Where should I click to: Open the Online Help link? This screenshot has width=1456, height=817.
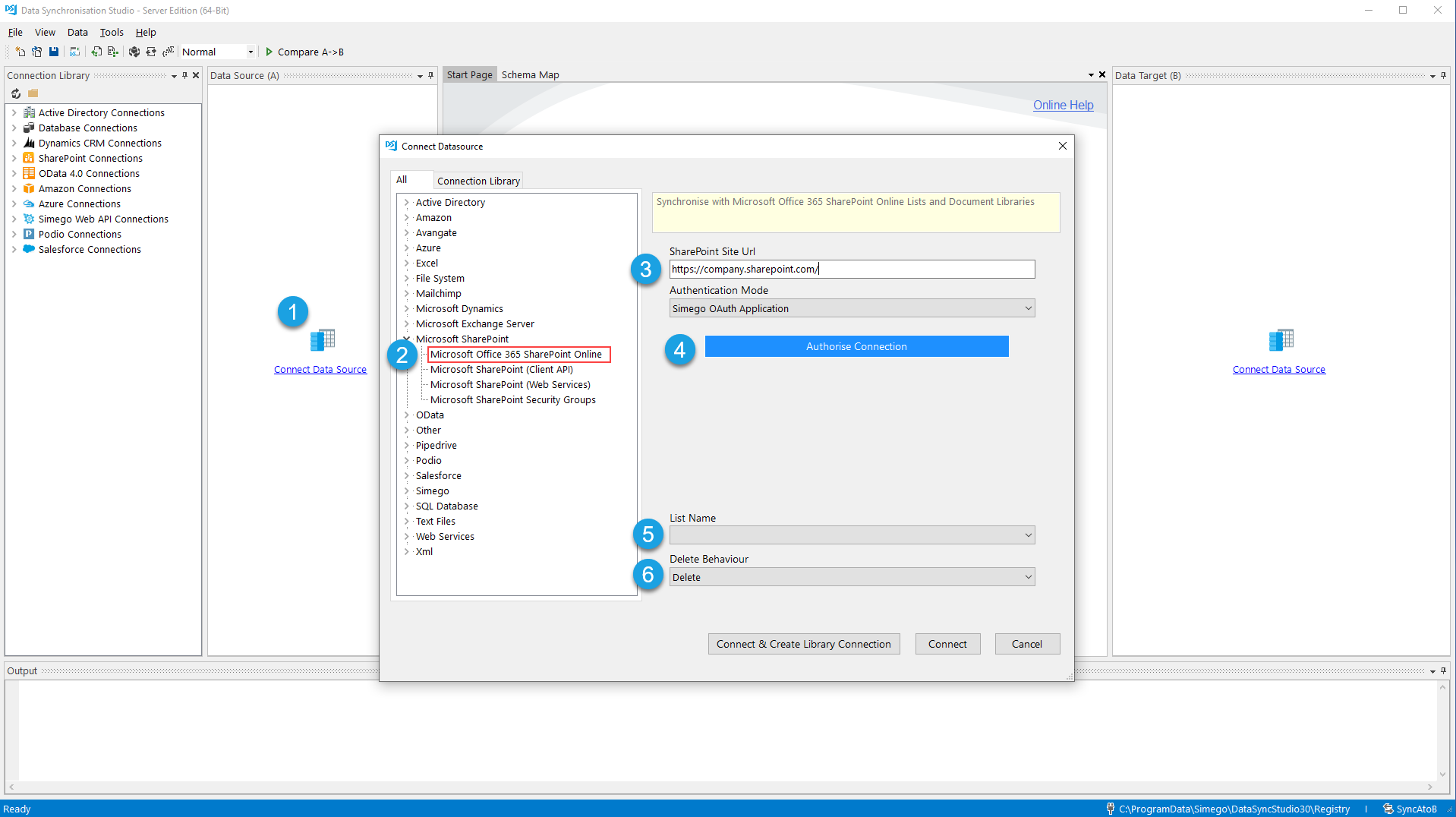[1063, 105]
